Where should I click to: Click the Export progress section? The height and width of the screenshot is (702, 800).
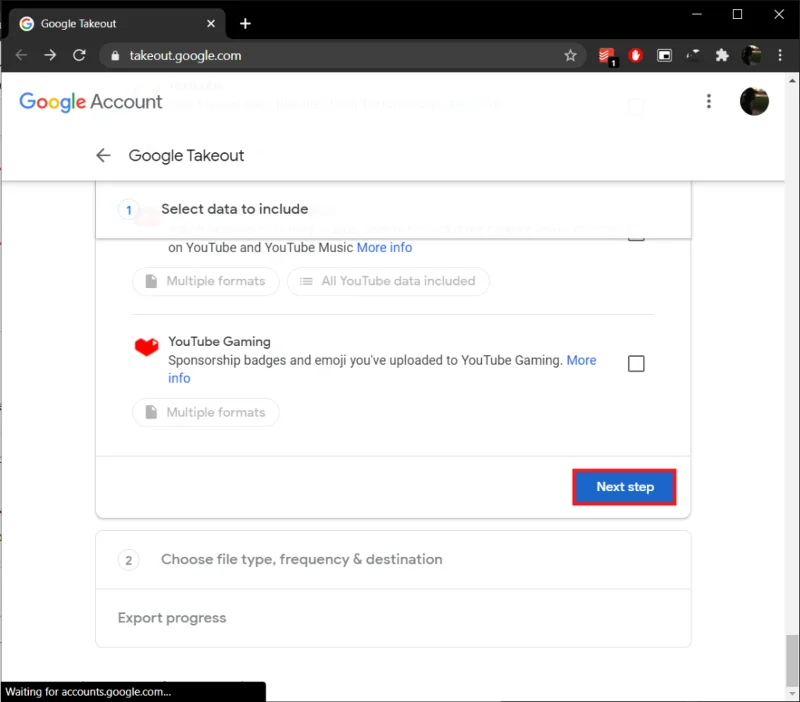coord(393,618)
